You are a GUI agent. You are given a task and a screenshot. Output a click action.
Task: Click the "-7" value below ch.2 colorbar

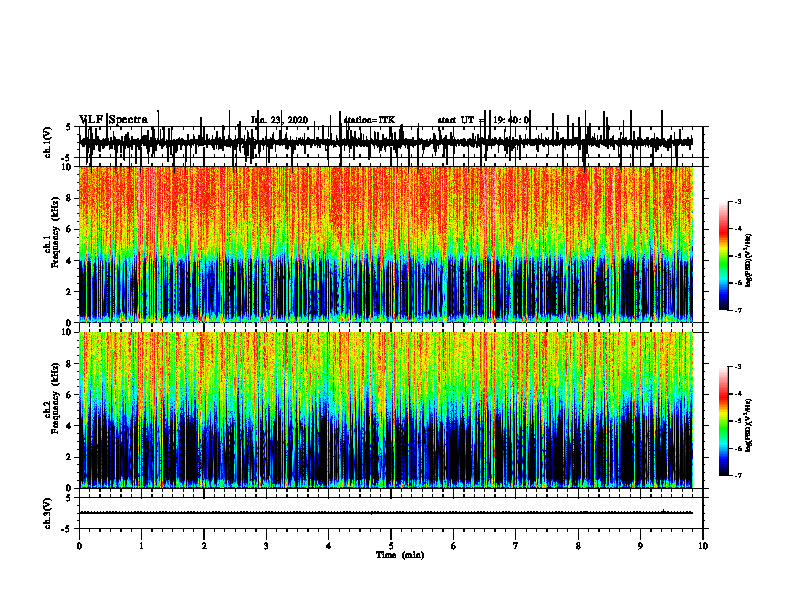point(738,475)
